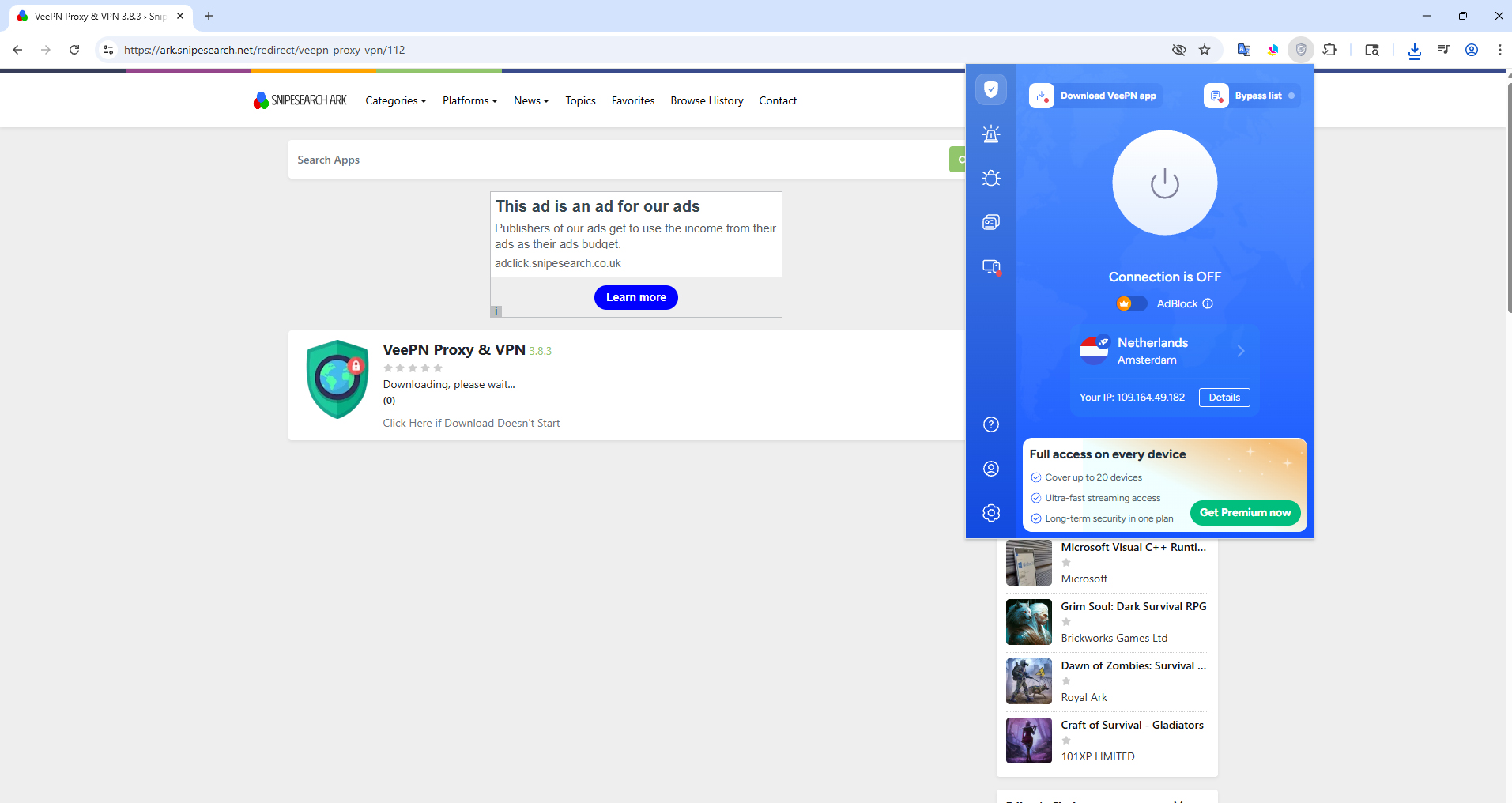Click the crossed-out eye icon in address bar

(x=1179, y=50)
